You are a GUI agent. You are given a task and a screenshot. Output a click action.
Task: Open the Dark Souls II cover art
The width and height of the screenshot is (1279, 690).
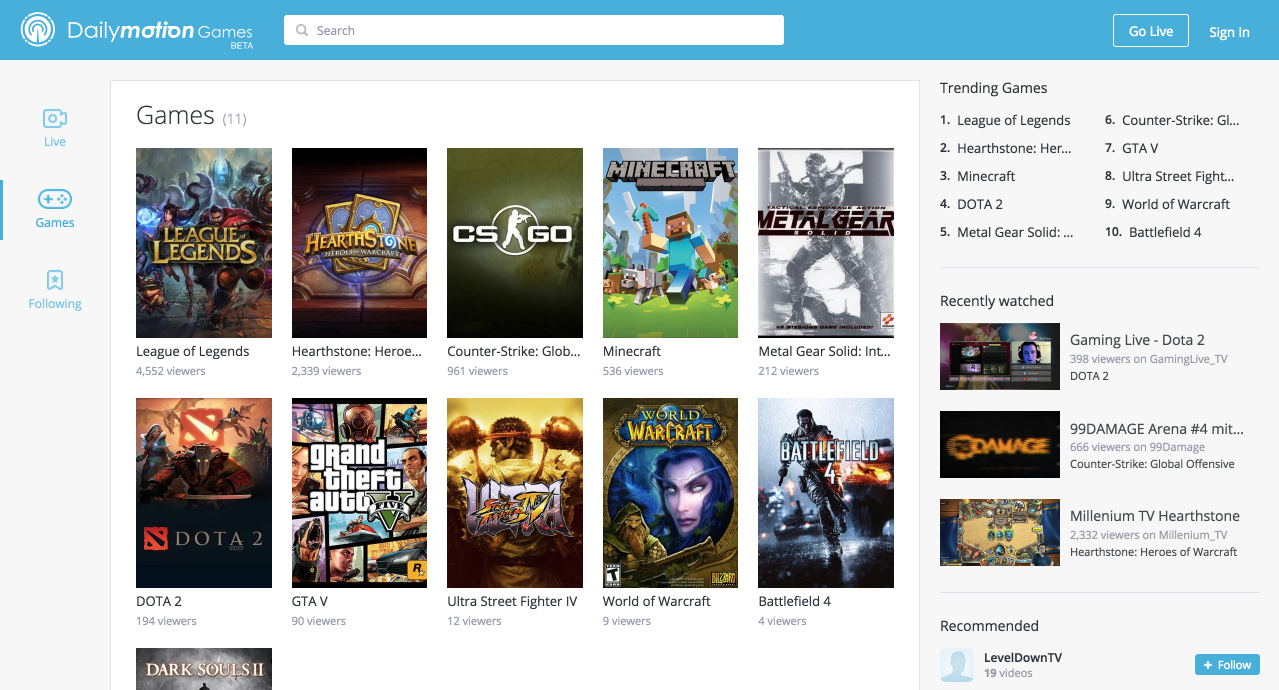204,669
